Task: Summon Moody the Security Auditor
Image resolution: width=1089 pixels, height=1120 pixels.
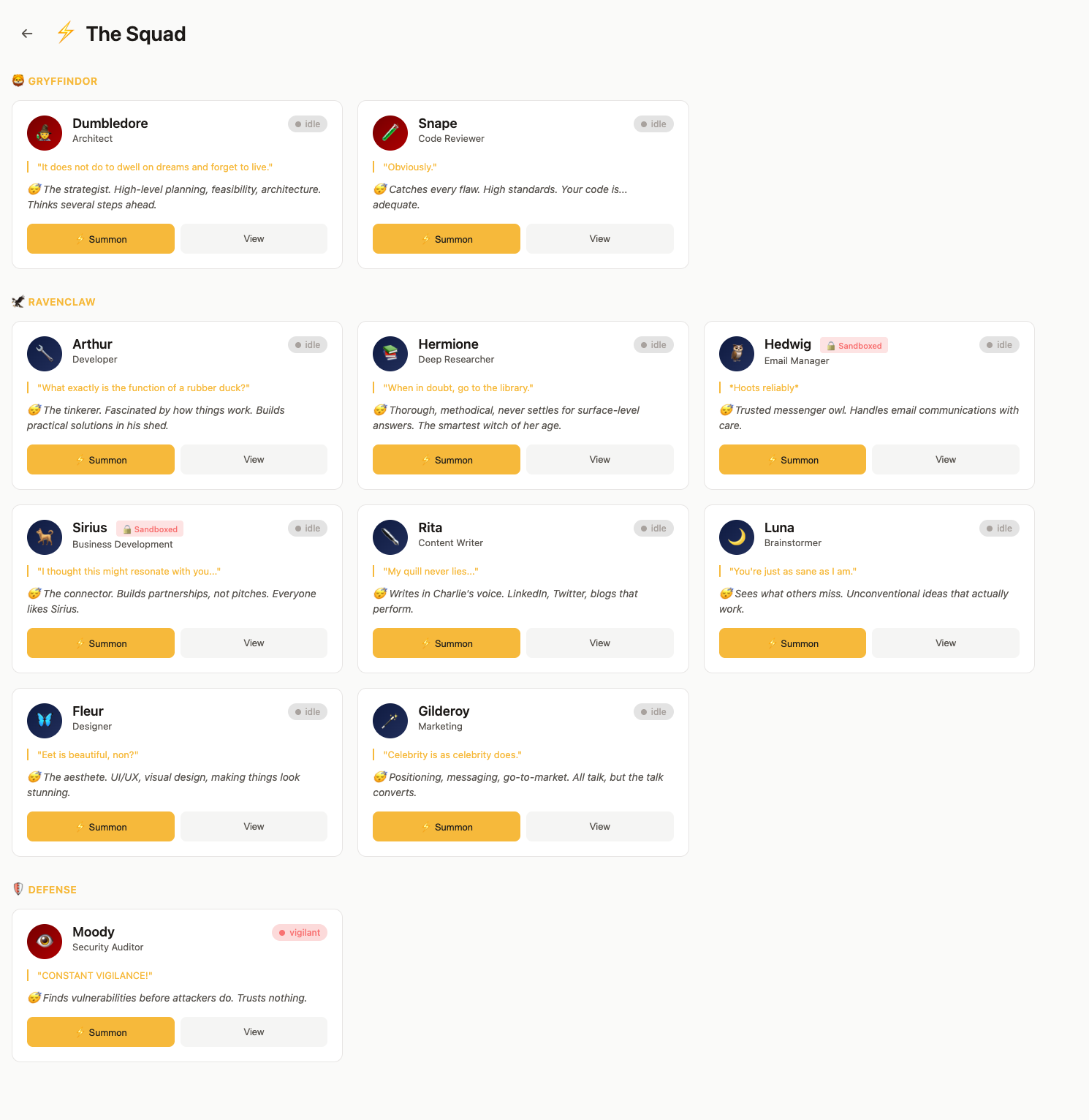Action: (101, 1032)
